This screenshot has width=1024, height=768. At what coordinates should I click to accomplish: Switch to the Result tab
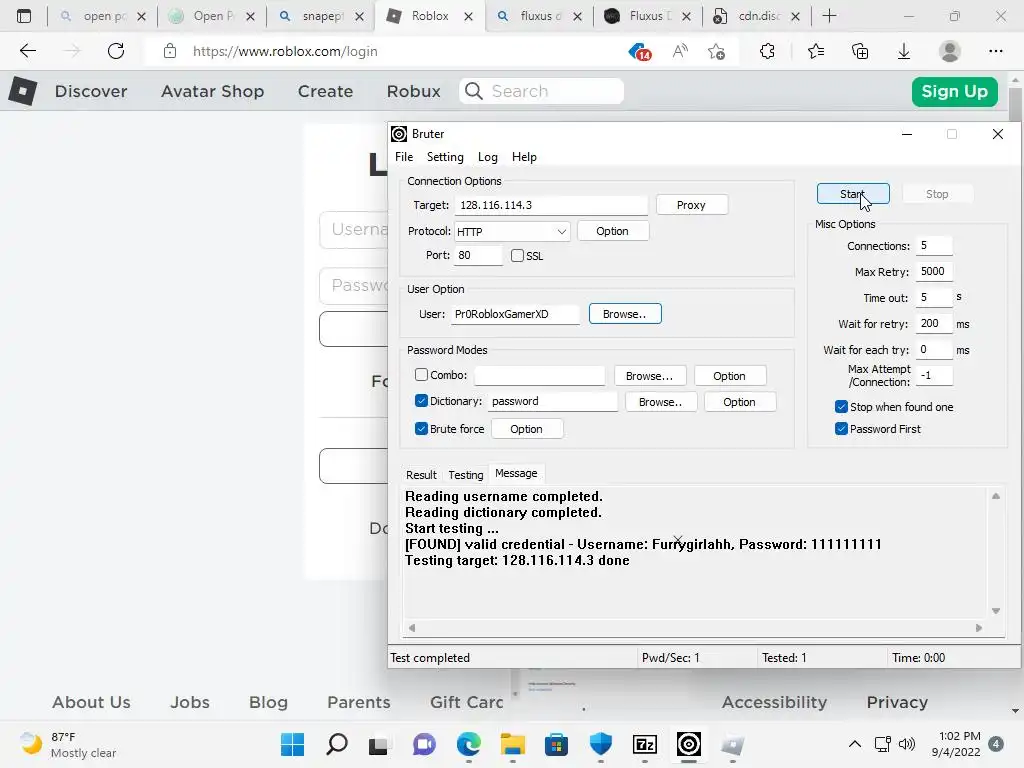[x=421, y=475]
